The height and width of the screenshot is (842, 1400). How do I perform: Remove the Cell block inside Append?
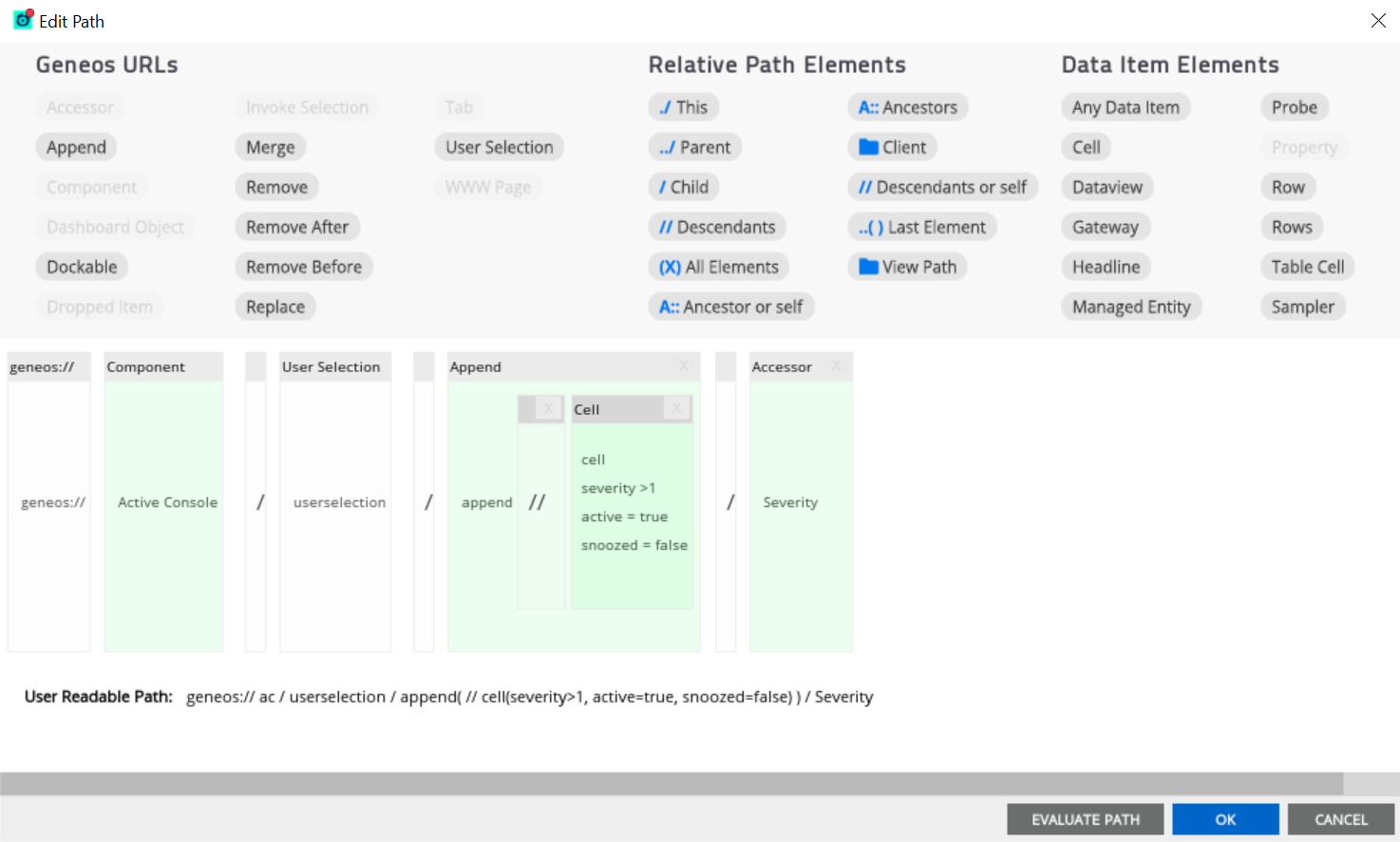point(676,409)
